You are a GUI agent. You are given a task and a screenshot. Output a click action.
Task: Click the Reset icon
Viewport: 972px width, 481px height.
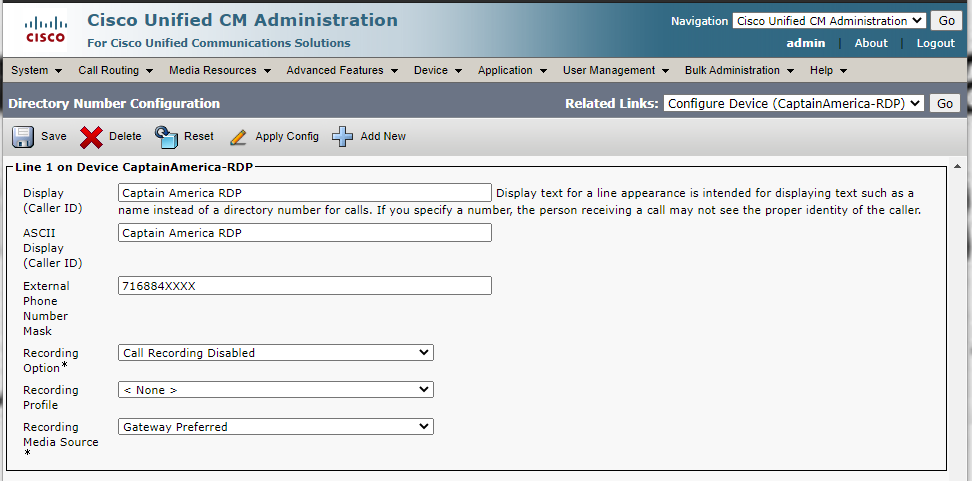tap(166, 136)
